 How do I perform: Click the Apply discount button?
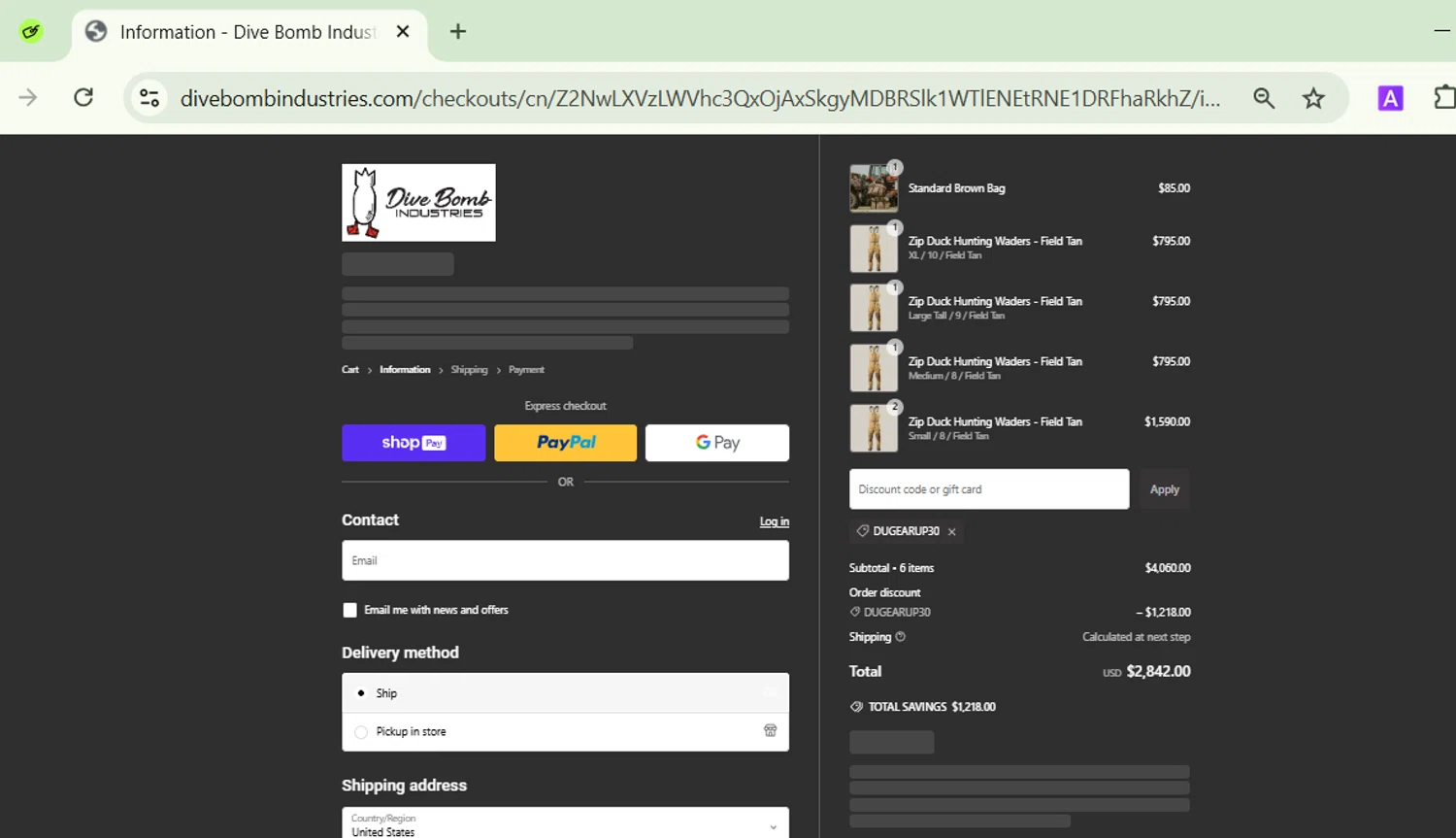coord(1165,489)
